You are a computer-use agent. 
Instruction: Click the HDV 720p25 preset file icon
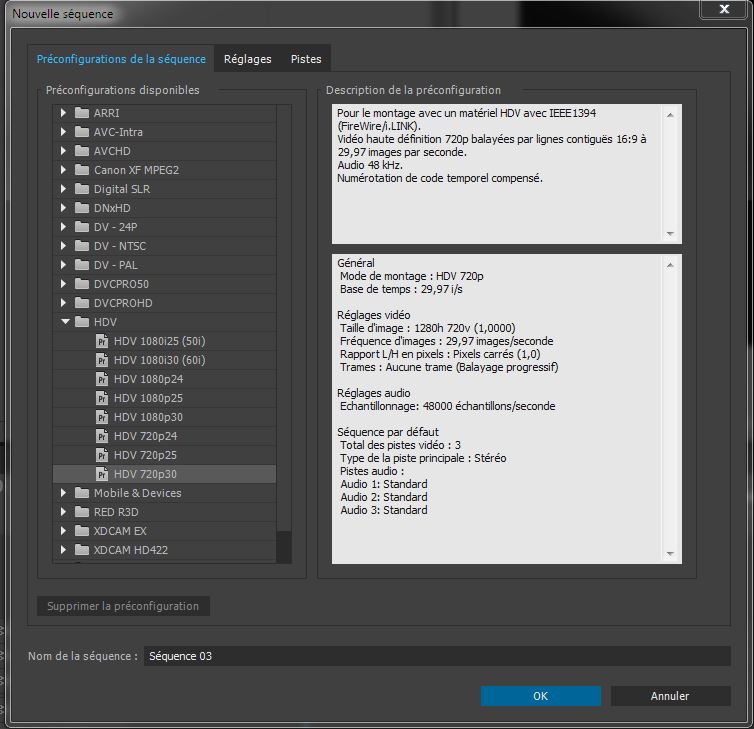tap(102, 455)
